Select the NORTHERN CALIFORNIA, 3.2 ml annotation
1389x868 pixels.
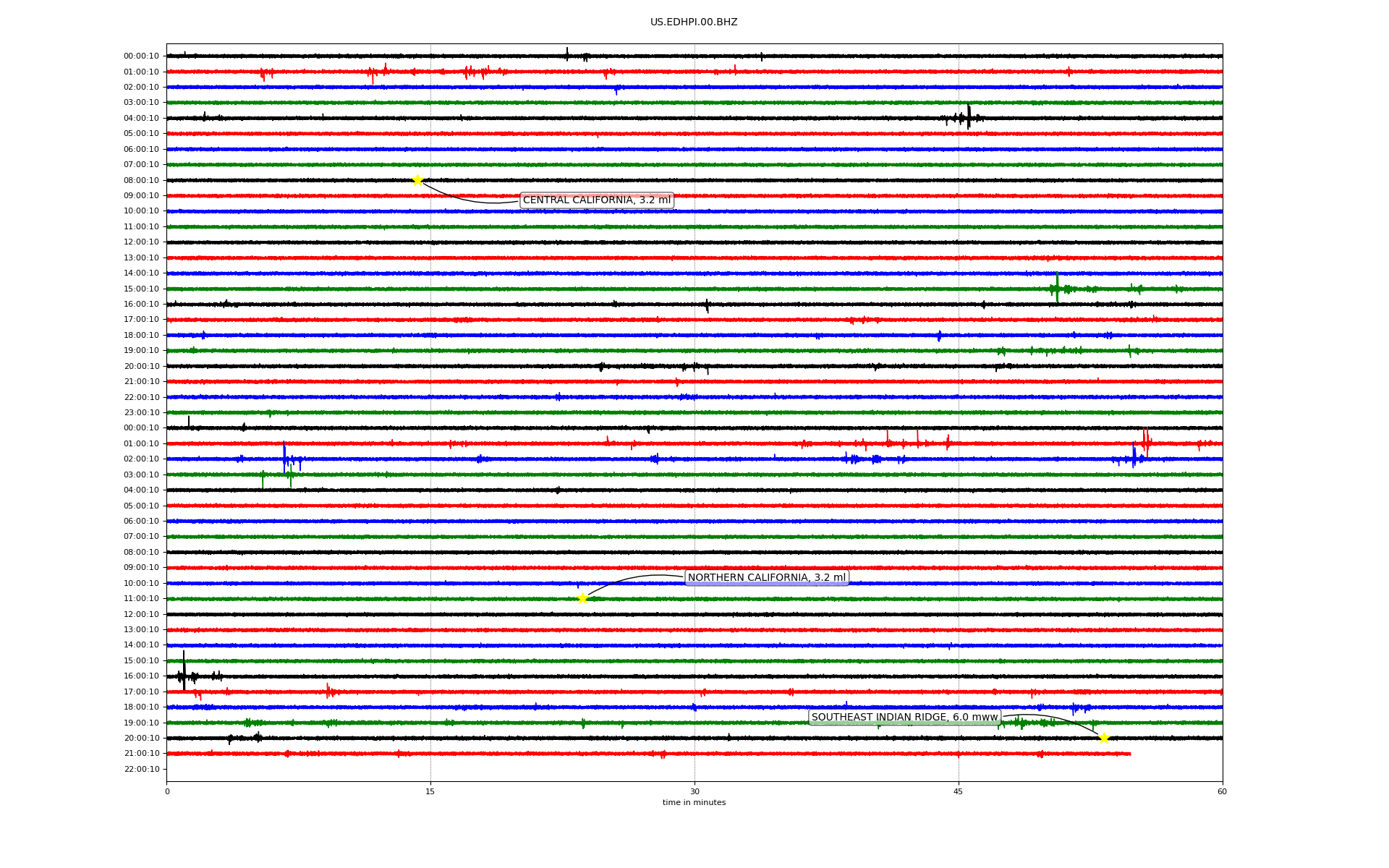click(x=766, y=578)
